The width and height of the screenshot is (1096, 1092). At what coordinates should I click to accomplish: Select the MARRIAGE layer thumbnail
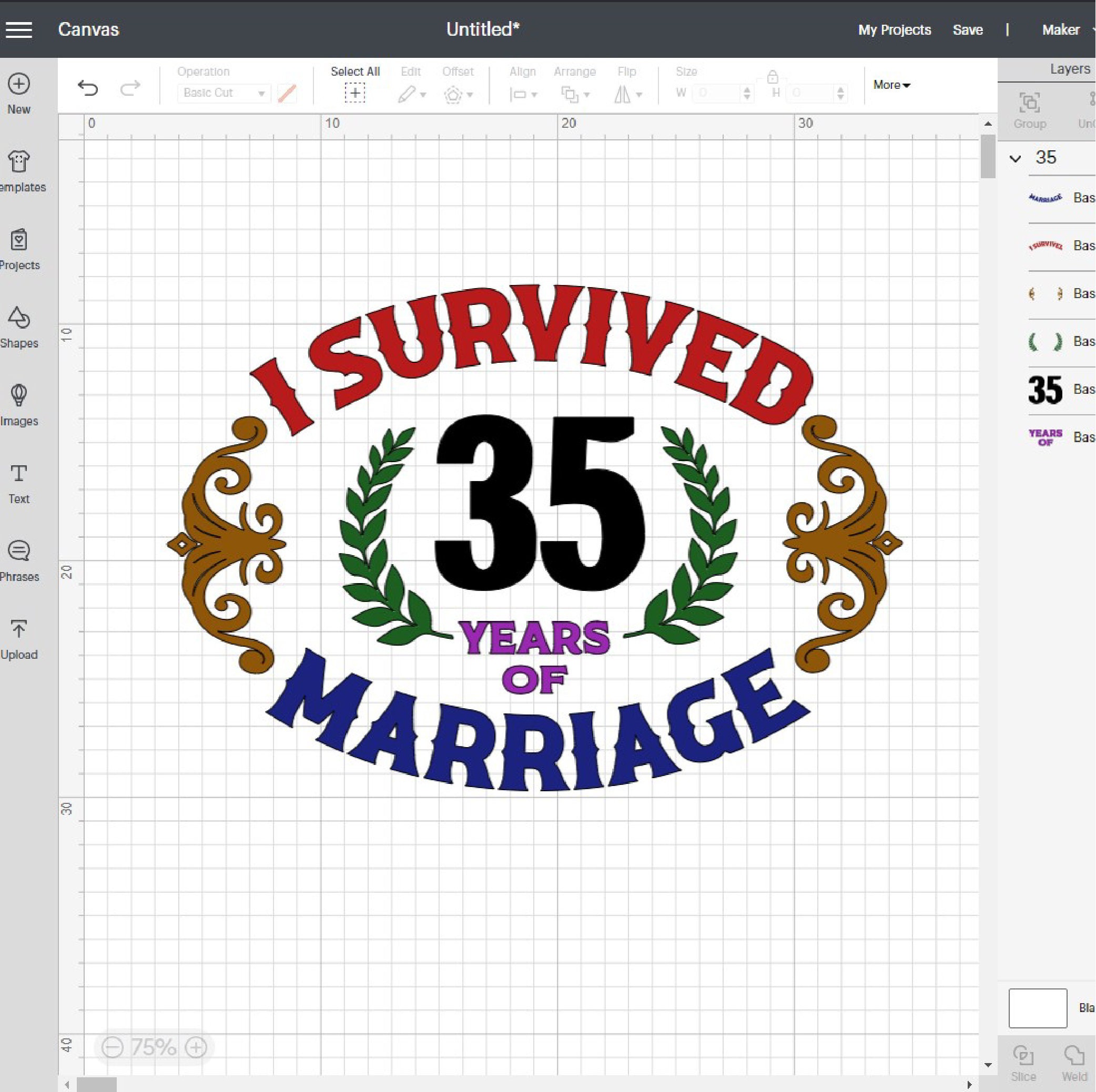click(1045, 198)
